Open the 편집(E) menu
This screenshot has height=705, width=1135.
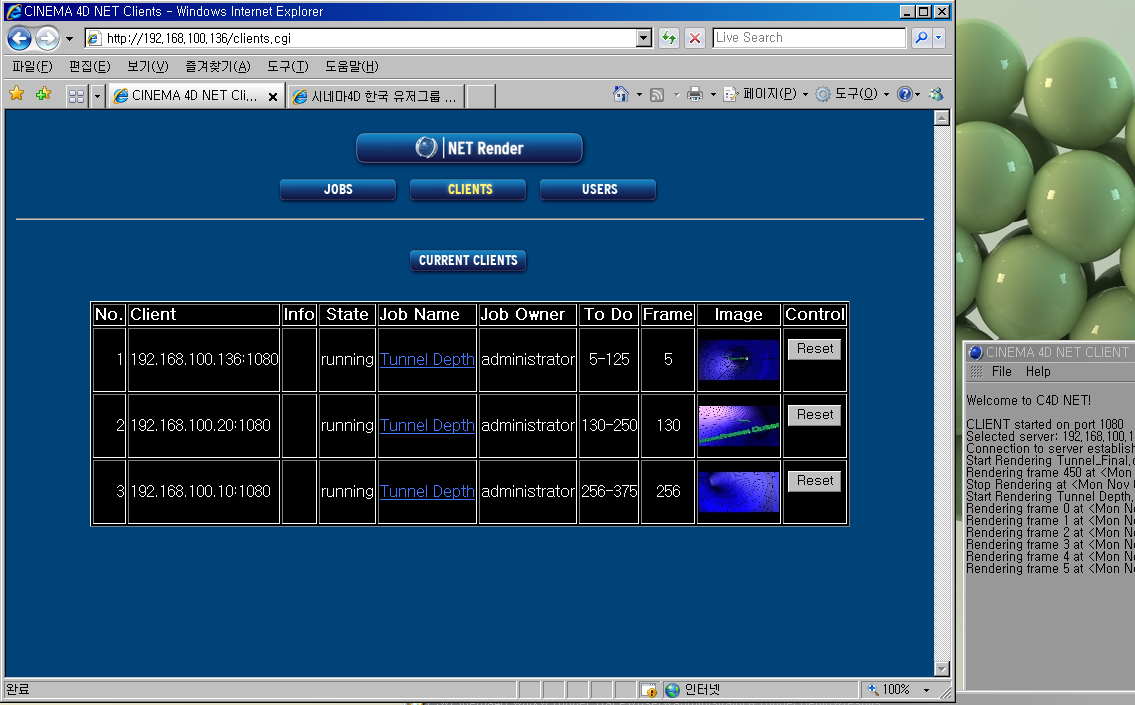[x=90, y=67]
